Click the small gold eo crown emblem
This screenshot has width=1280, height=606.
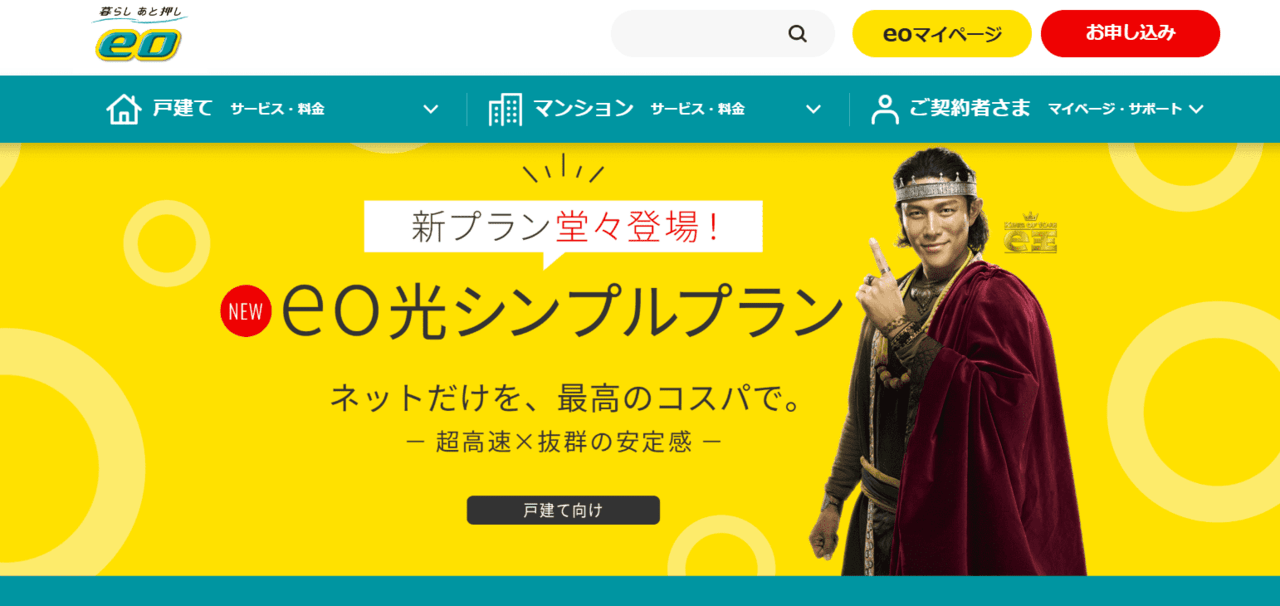coord(1030,234)
